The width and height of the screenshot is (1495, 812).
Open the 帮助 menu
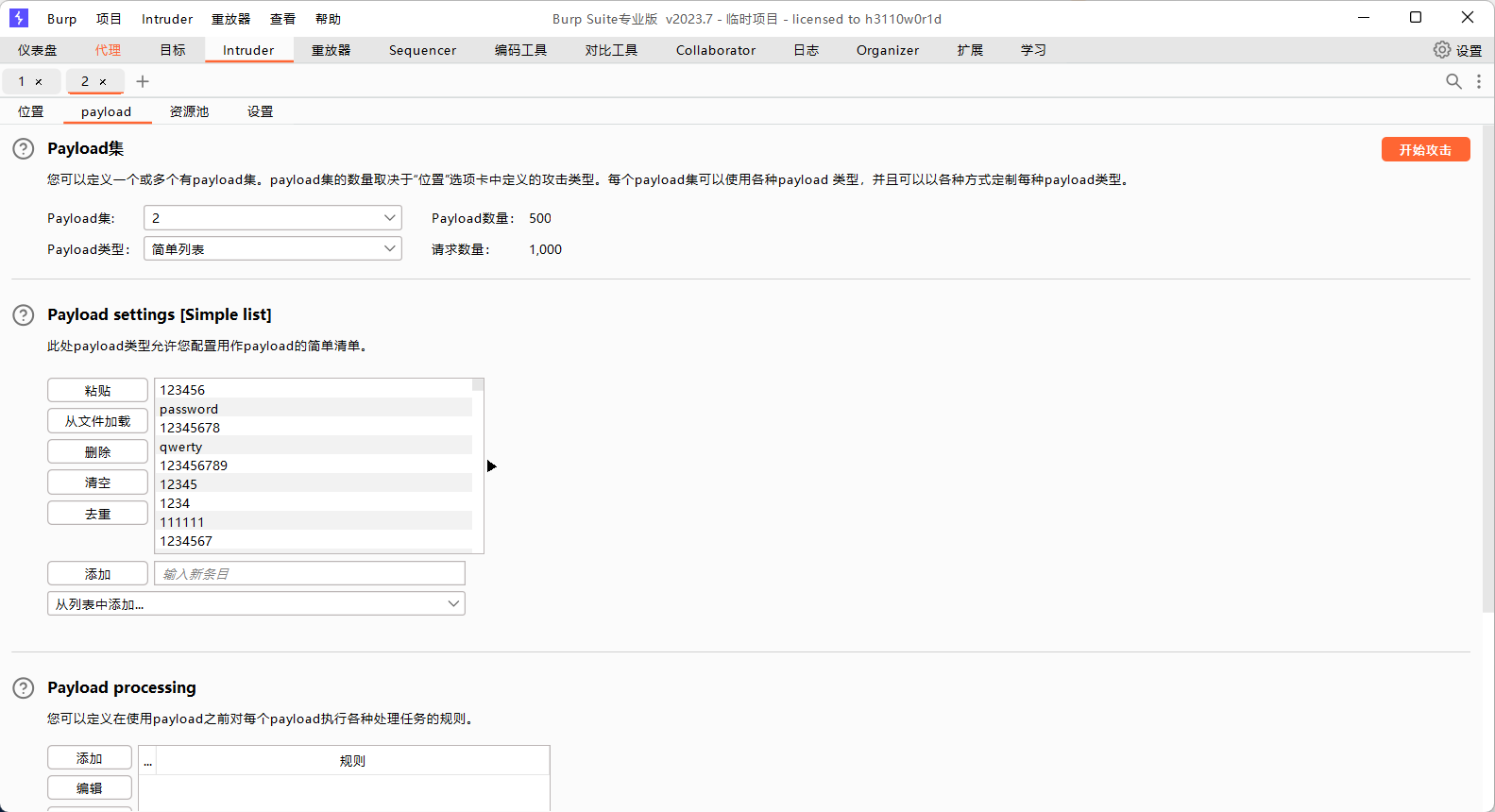click(x=328, y=19)
